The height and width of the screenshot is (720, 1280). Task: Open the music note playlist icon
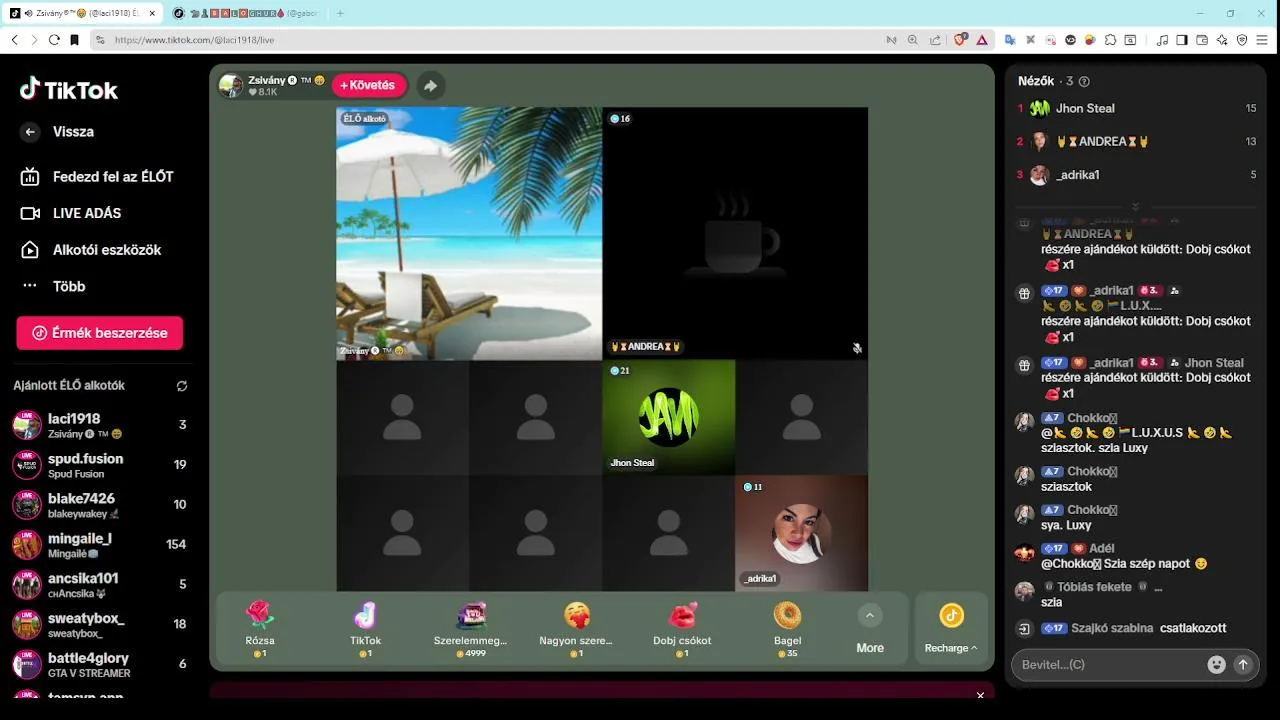point(1162,40)
